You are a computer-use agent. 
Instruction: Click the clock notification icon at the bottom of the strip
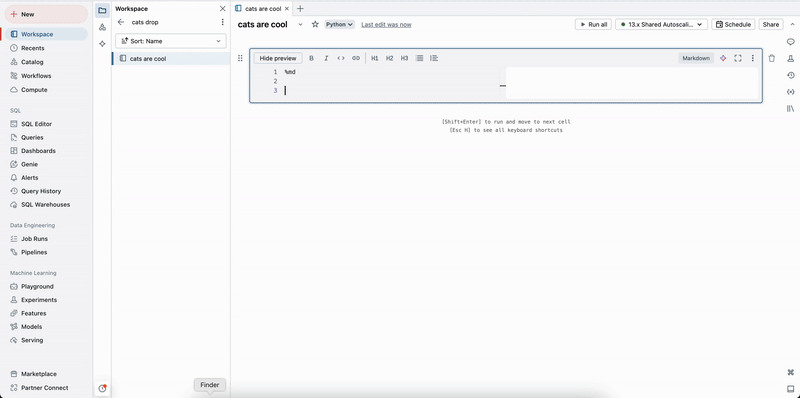click(x=102, y=388)
